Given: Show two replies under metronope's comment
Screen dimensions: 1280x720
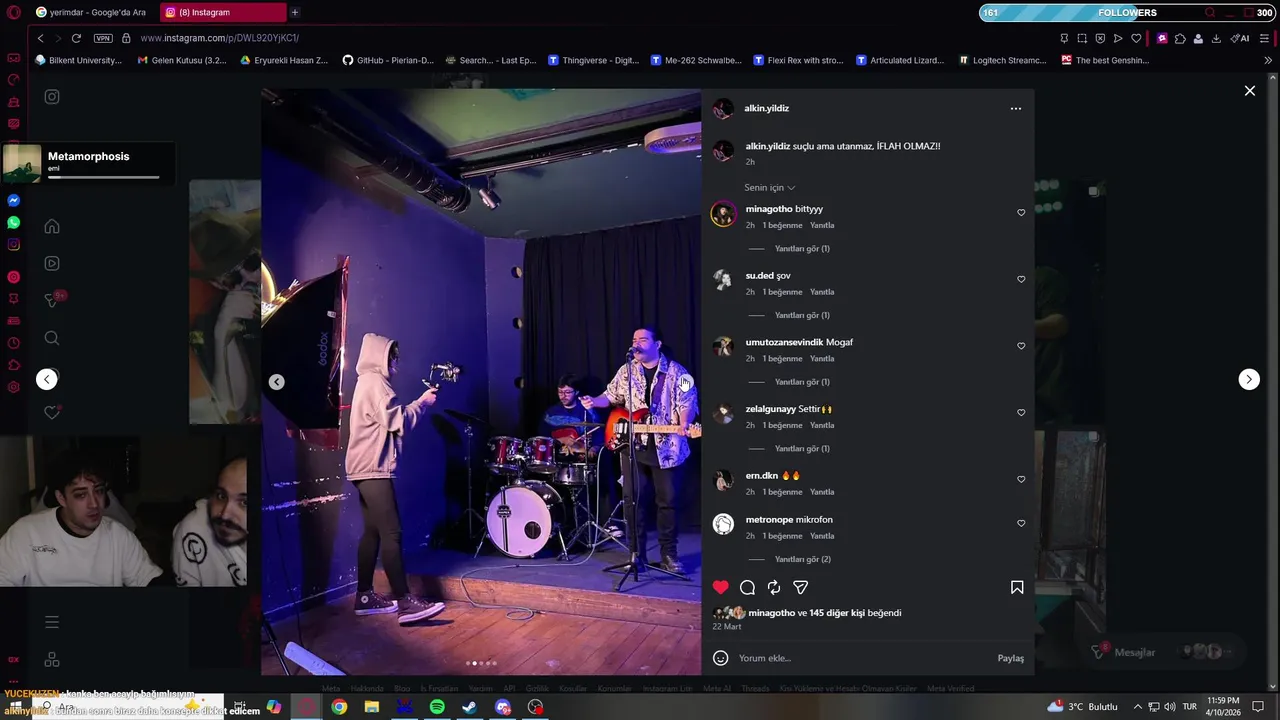Looking at the screenshot, I should point(803,559).
